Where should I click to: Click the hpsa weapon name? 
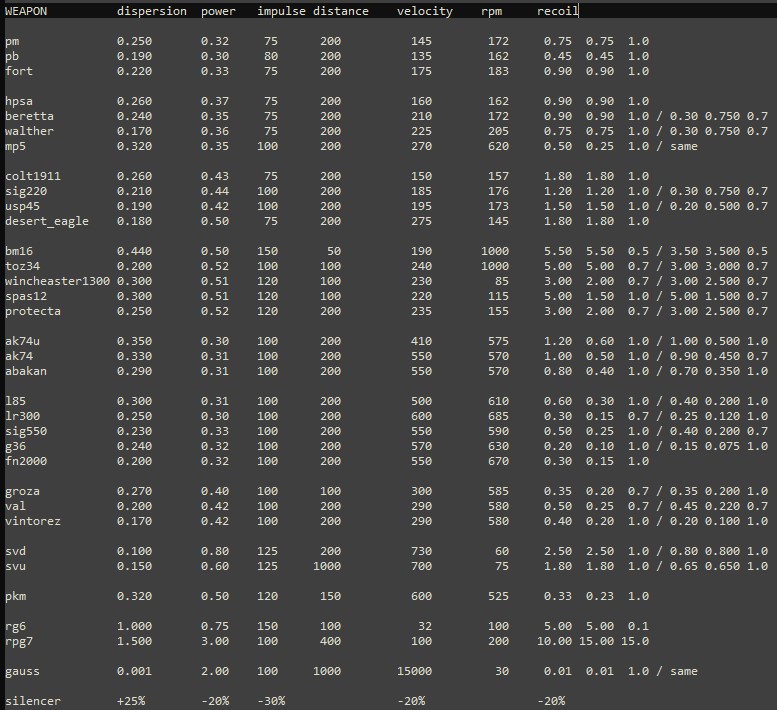click(x=19, y=102)
